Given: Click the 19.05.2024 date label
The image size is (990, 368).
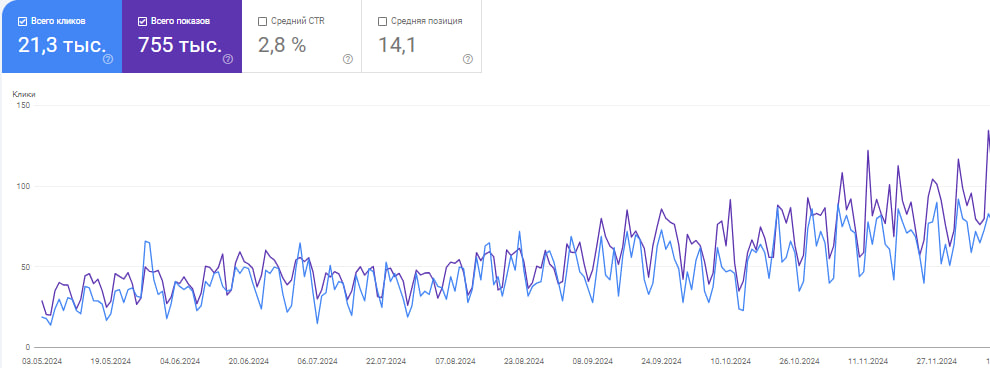Looking at the screenshot, I should (x=110, y=362).
